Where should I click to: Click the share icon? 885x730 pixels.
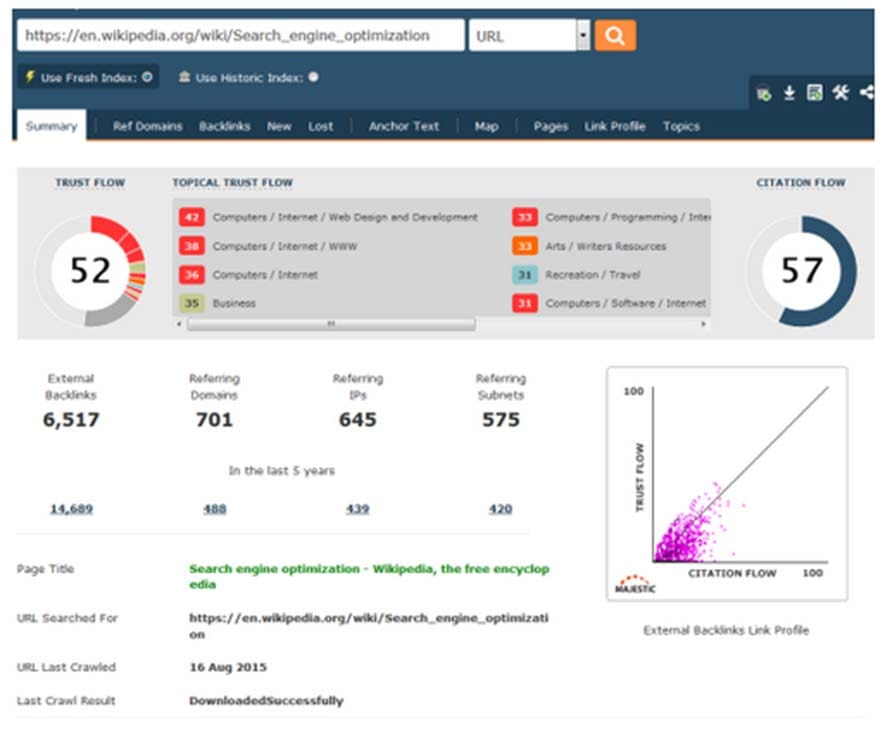point(867,92)
